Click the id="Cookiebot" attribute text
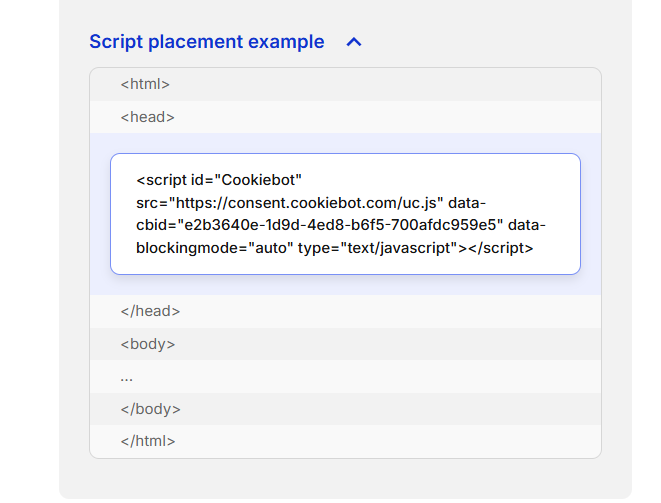 [246, 180]
